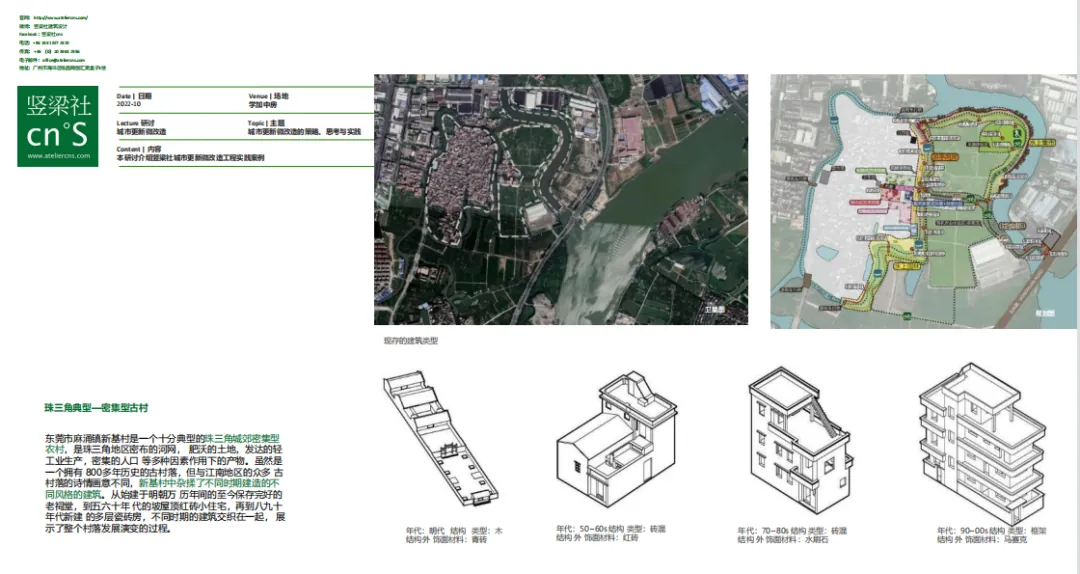Click the caption 饰面材料：水刷石
This screenshot has height=574, width=1080.
click(x=796, y=540)
